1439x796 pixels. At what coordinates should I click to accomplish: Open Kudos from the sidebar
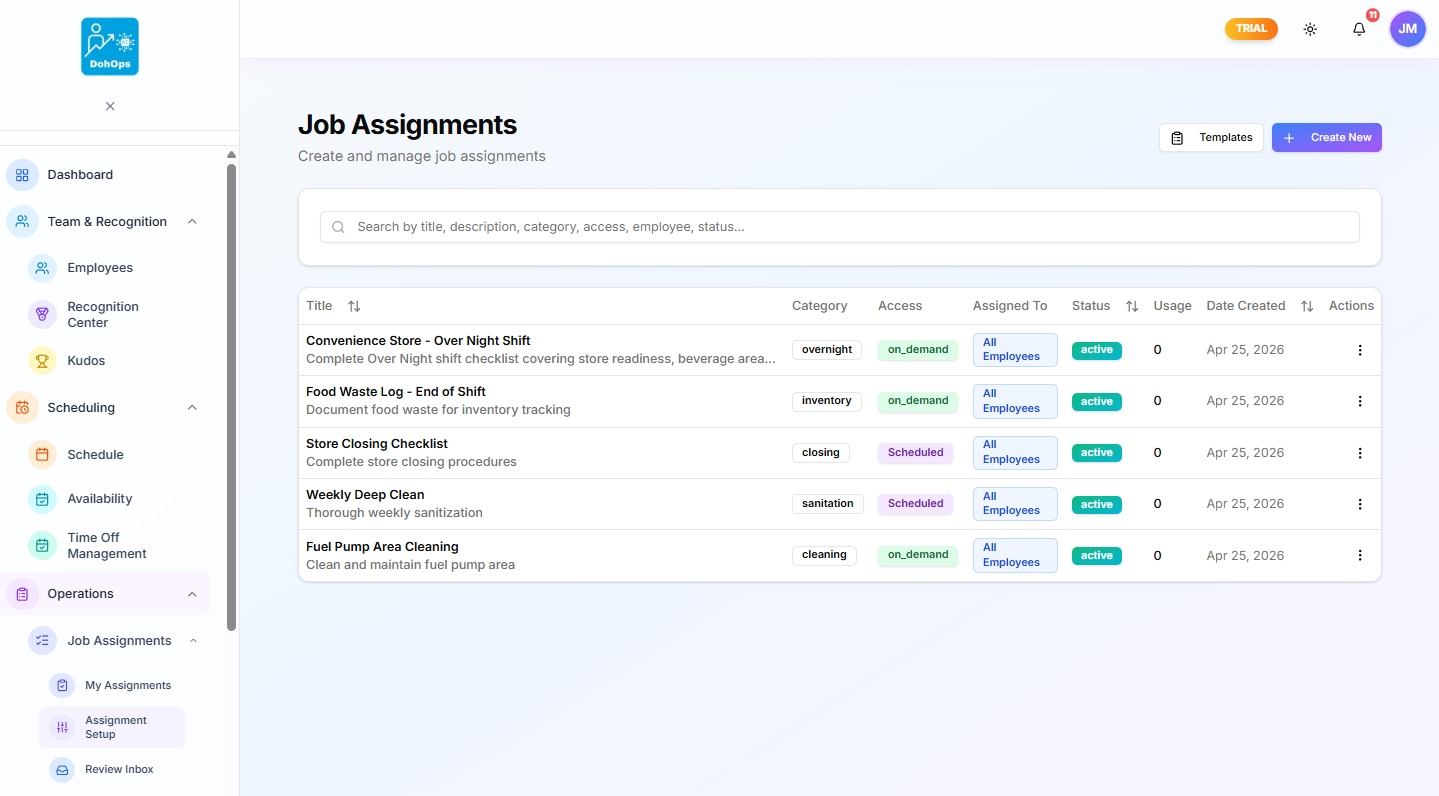41,360
